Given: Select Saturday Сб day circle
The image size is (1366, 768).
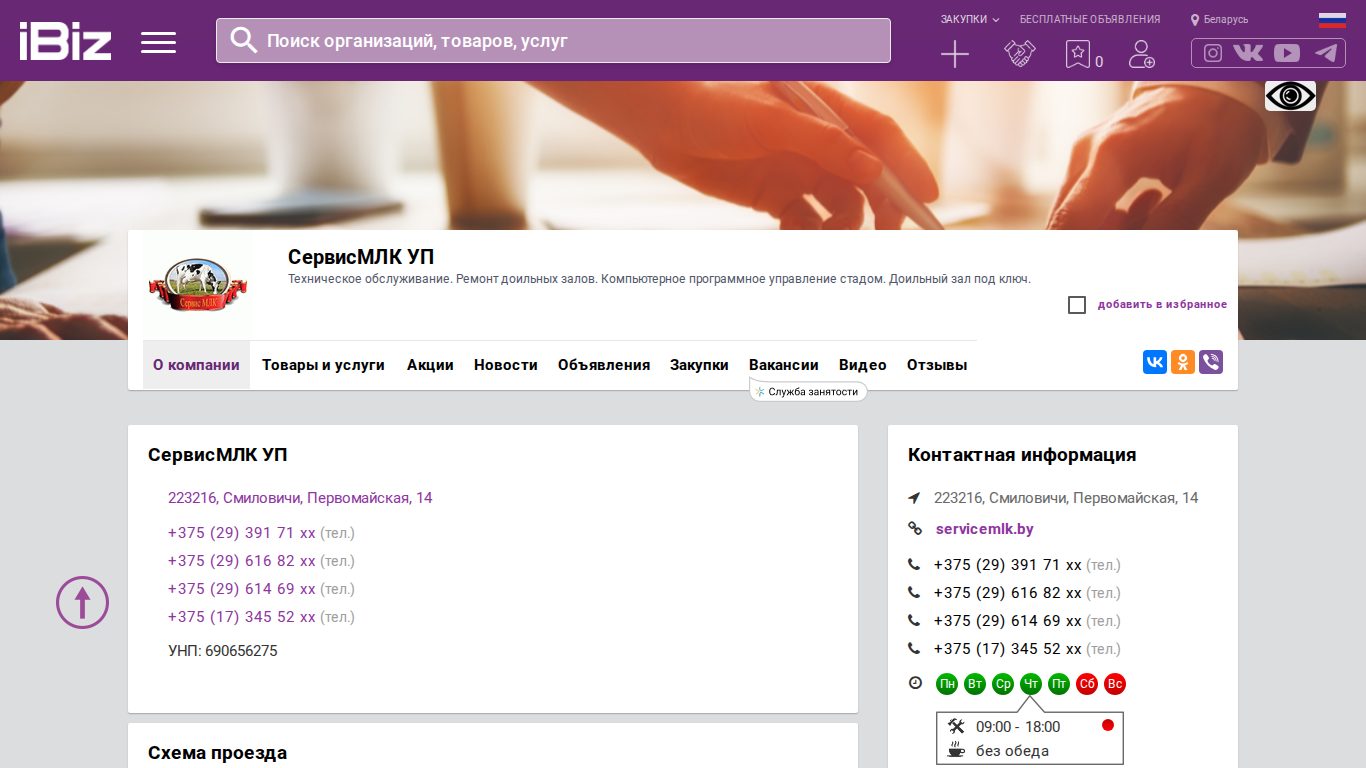Looking at the screenshot, I should (1087, 684).
